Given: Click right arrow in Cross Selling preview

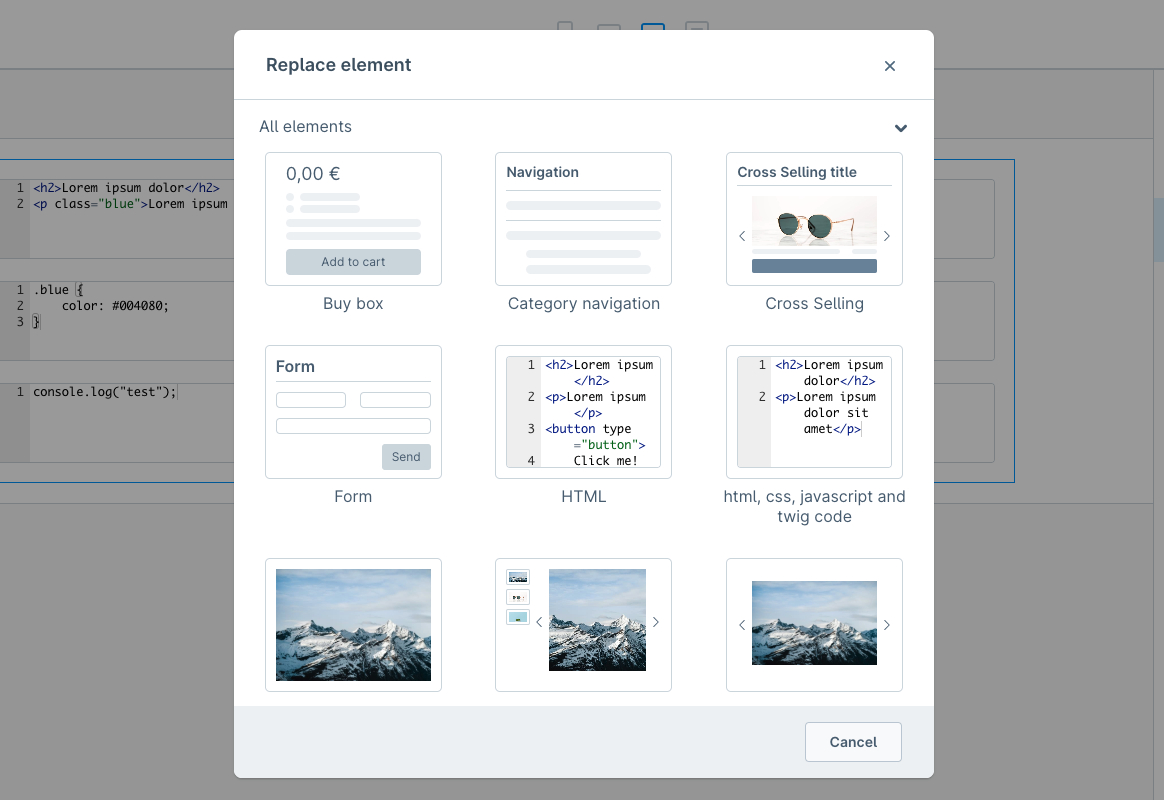Looking at the screenshot, I should pos(886,236).
